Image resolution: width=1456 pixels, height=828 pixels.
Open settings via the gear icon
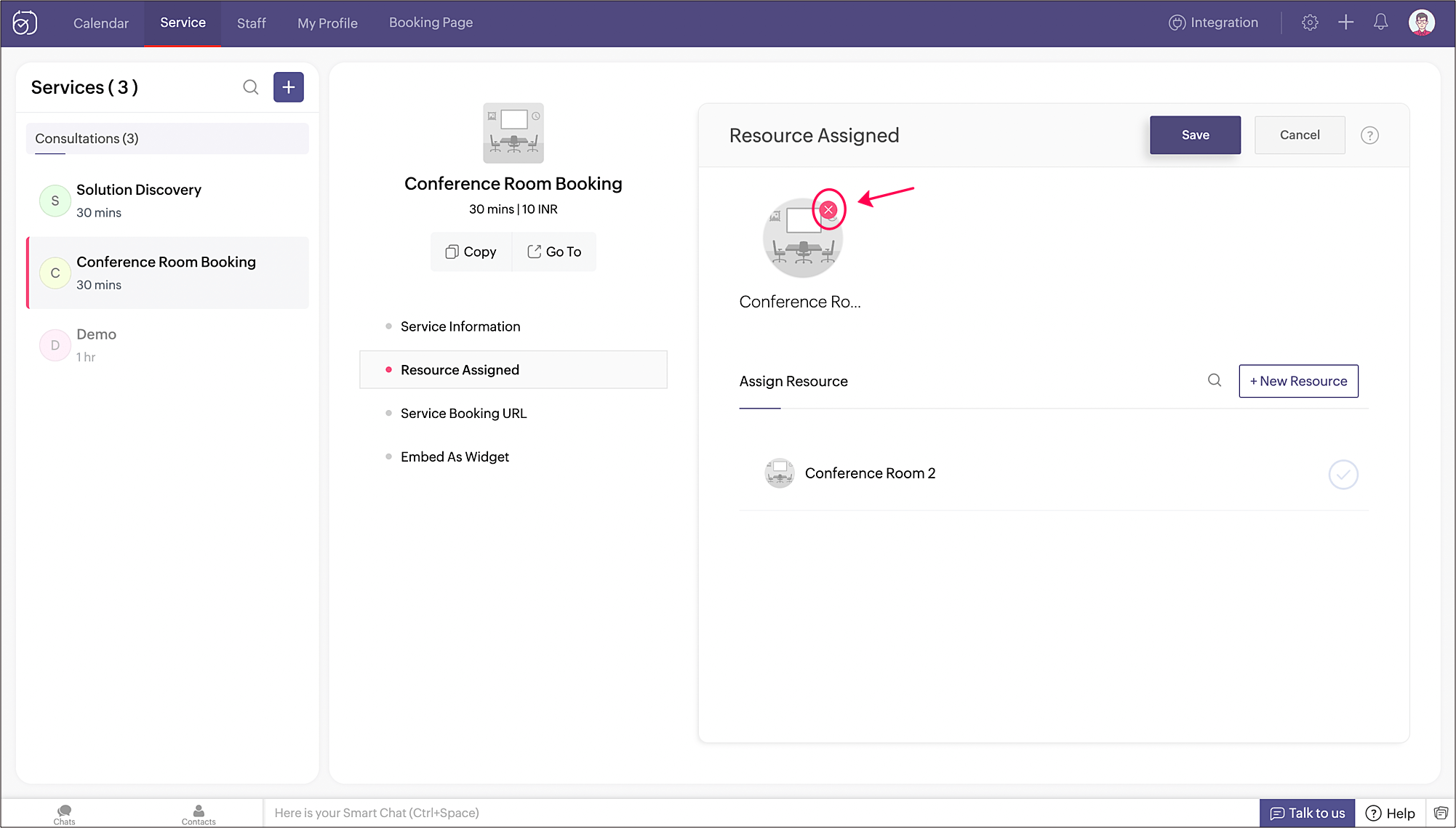pyautogui.click(x=1310, y=23)
